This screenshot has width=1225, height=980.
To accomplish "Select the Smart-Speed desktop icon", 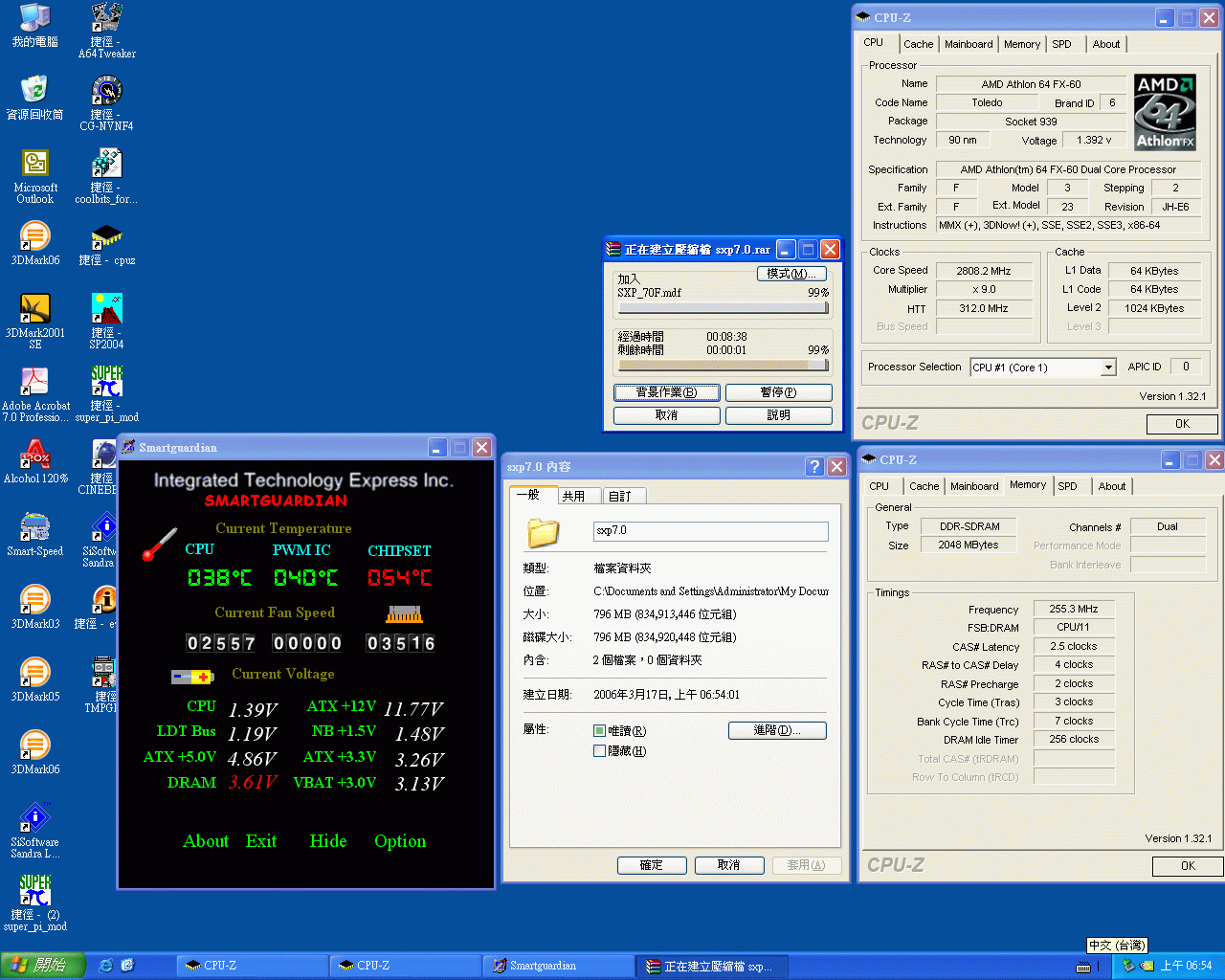I will click(x=35, y=535).
